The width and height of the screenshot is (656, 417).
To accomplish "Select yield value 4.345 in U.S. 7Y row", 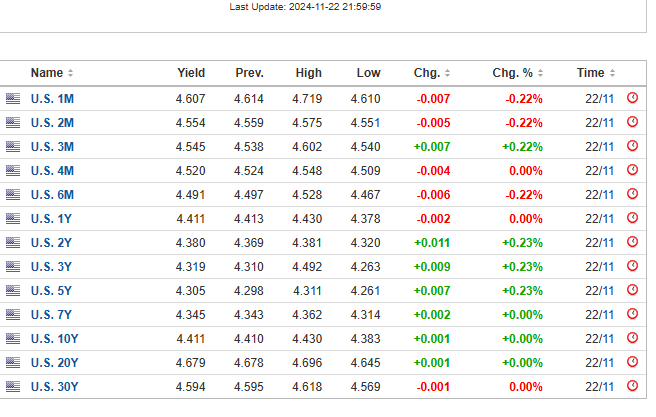I will [190, 315].
